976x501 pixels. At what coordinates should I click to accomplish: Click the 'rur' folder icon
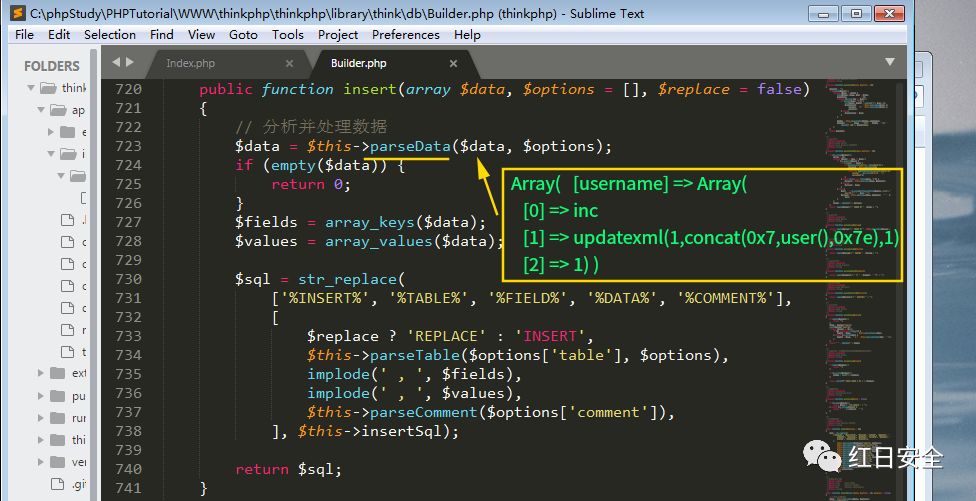pyautogui.click(x=58, y=418)
